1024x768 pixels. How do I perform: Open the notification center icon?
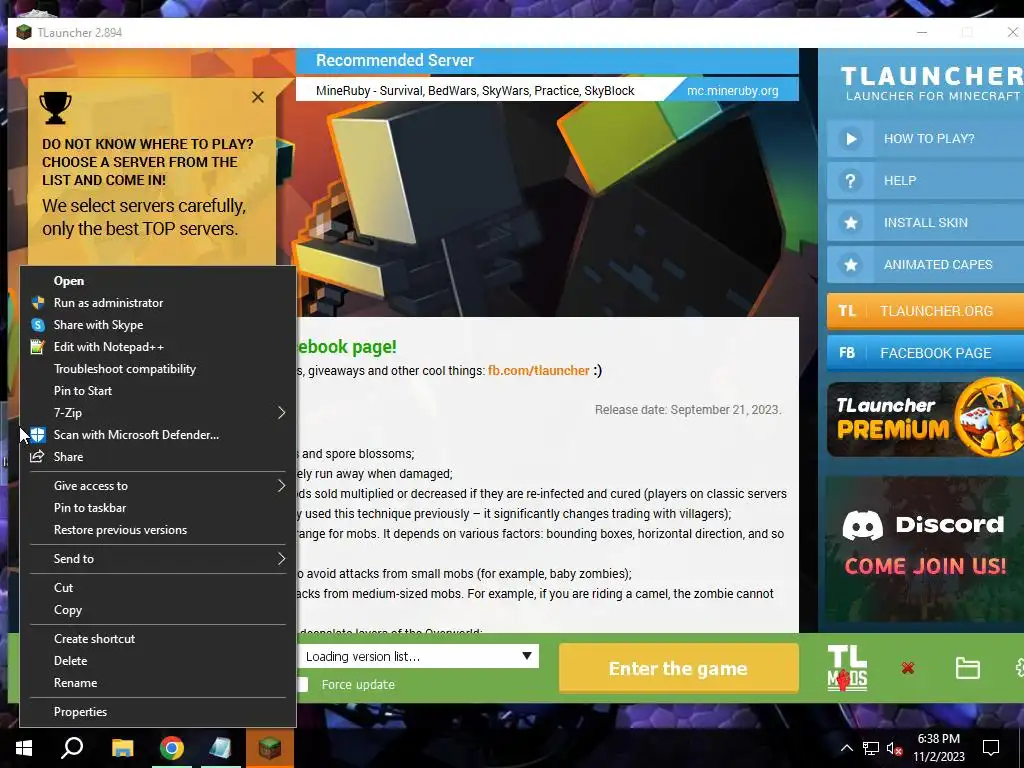(991, 748)
